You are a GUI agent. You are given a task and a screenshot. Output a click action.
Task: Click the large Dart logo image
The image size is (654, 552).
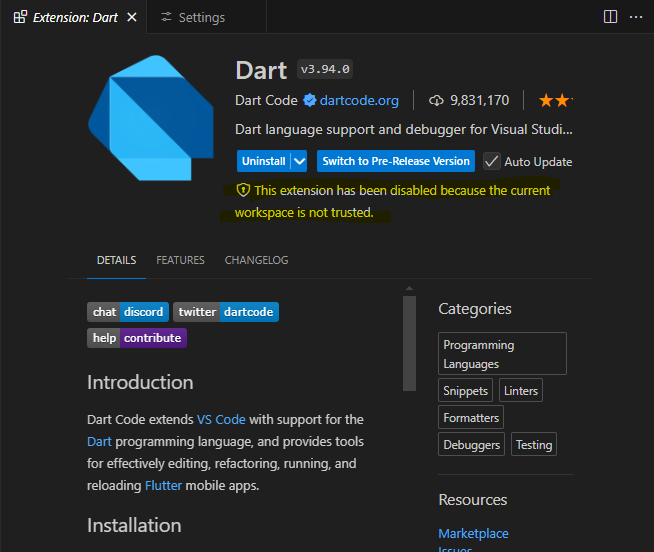(151, 118)
